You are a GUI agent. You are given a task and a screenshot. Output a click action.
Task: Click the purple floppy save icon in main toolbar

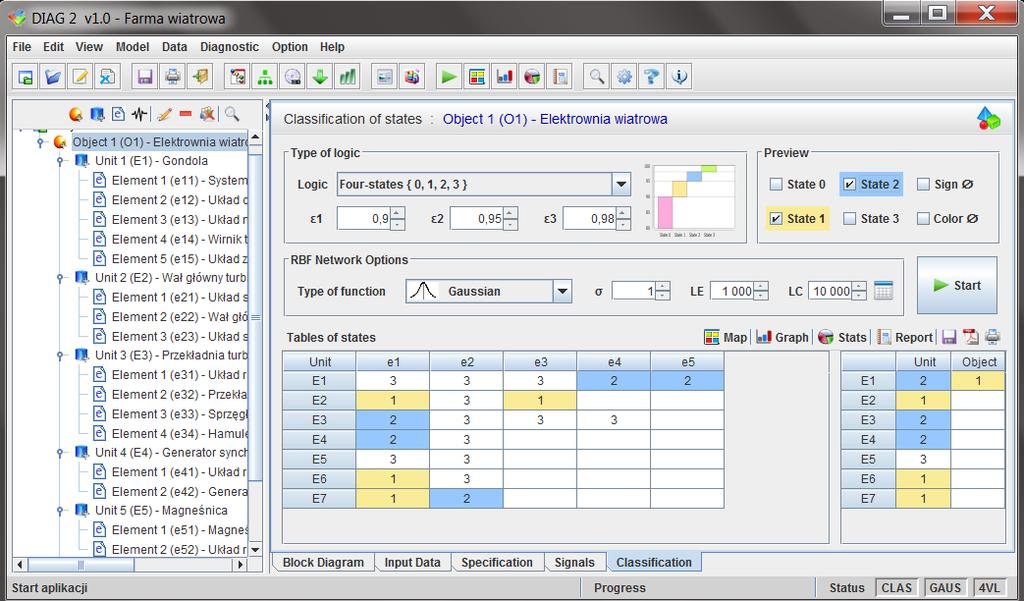145,76
